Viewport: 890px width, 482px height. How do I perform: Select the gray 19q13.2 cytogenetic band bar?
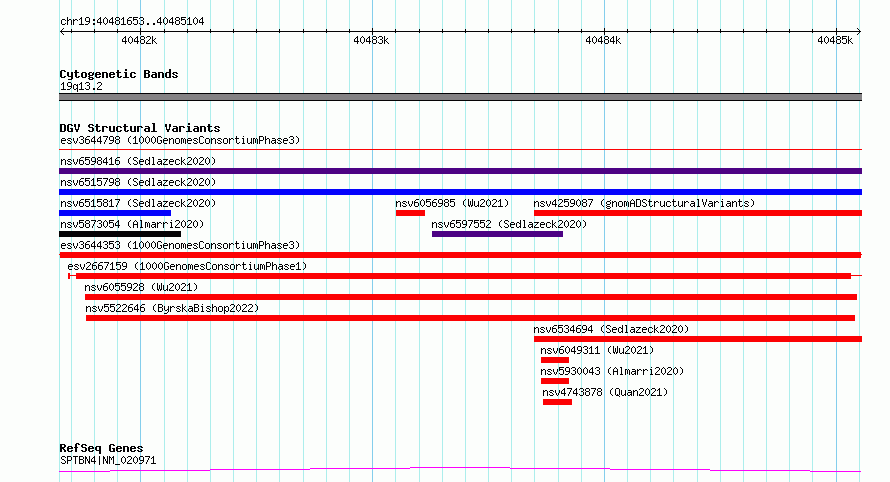point(460,97)
